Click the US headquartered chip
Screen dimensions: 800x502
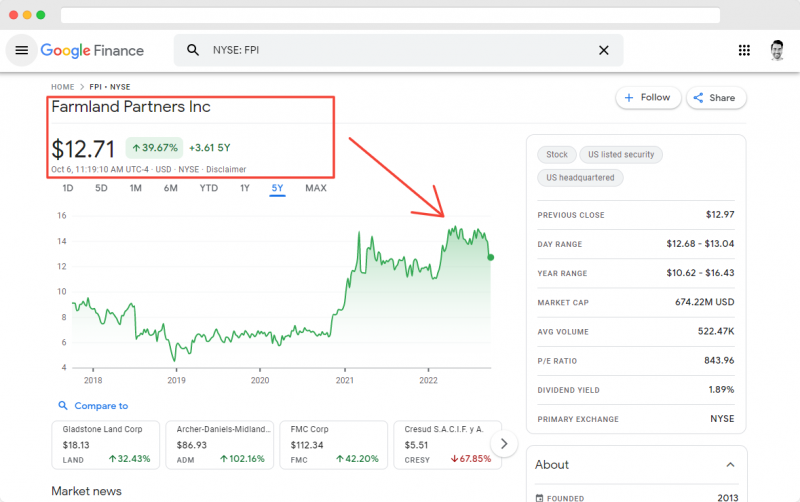pos(580,178)
